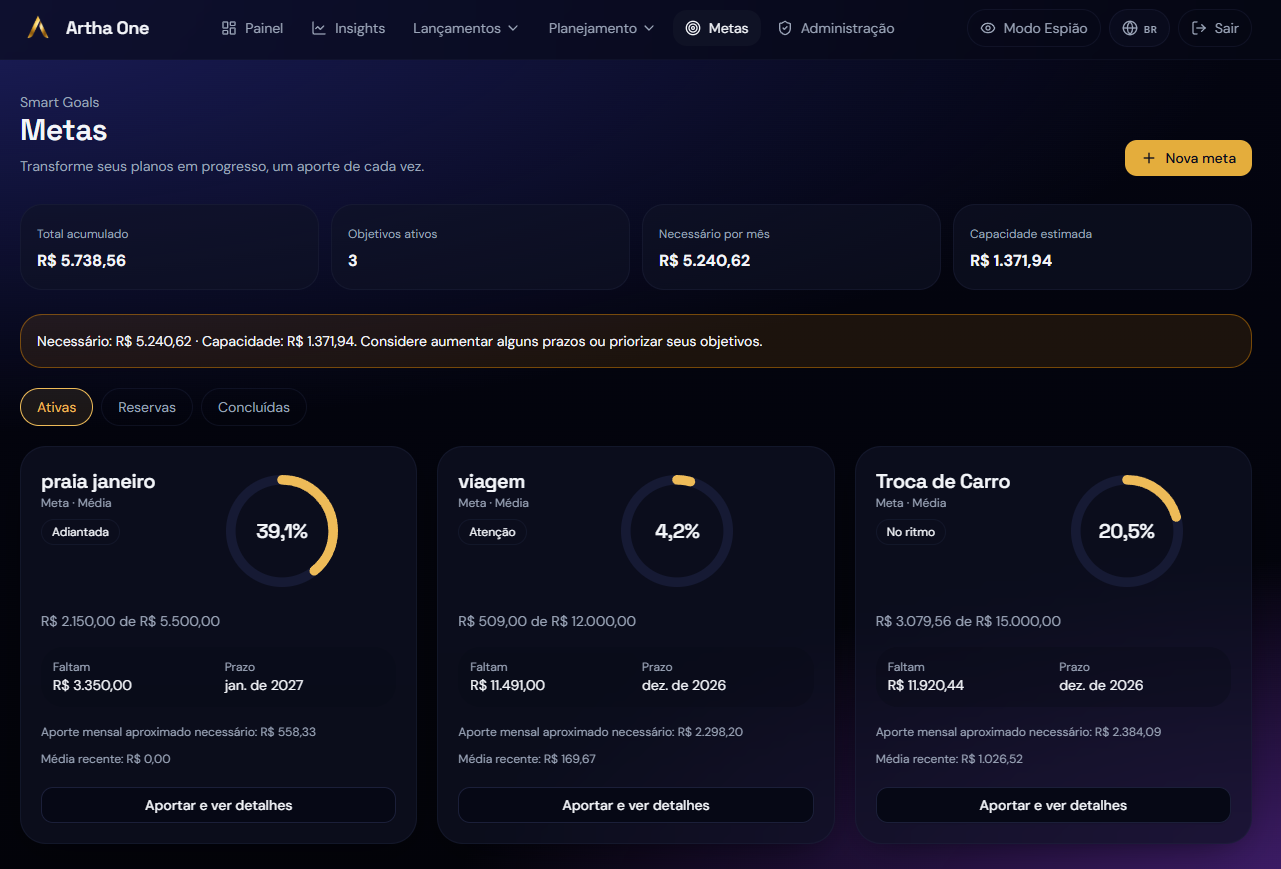The height and width of the screenshot is (869, 1281).
Task: Click the 4,2% progress ring
Action: pos(677,531)
